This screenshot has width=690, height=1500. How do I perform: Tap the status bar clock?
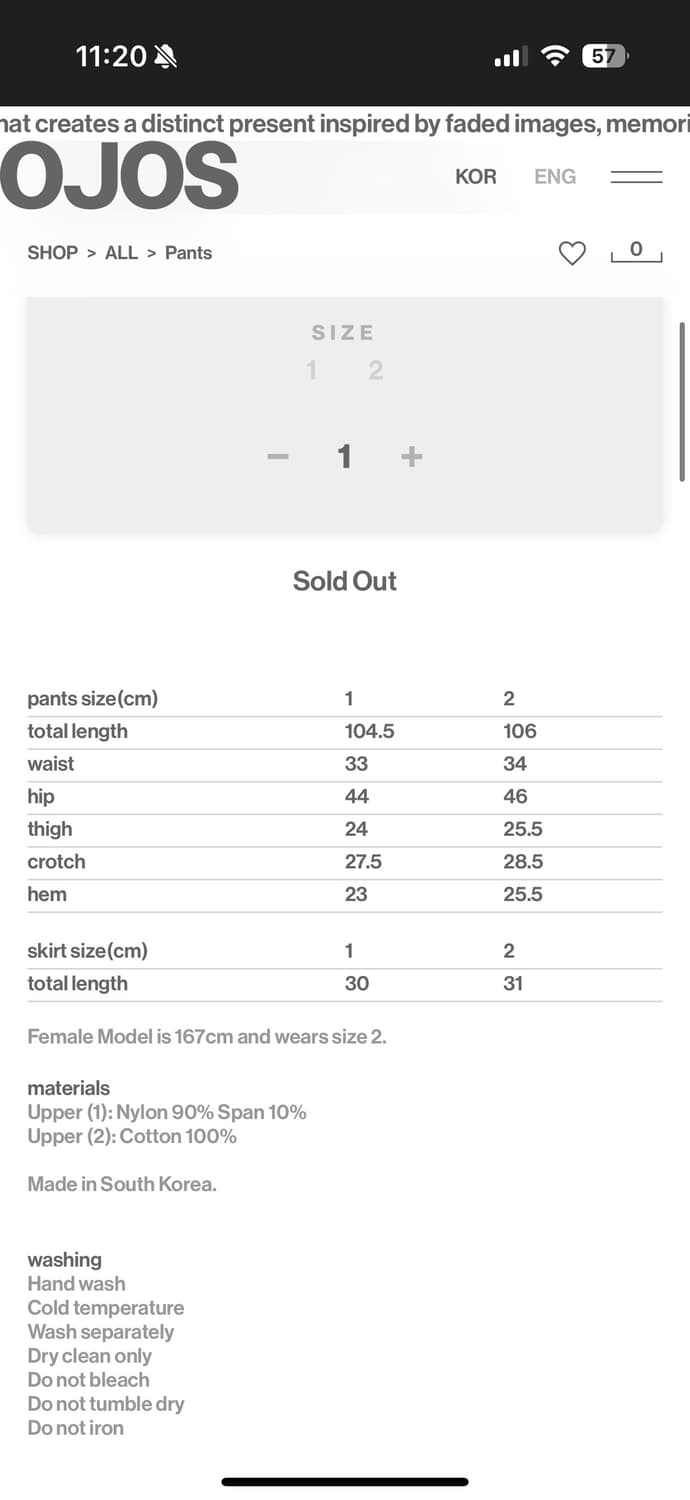tap(111, 56)
